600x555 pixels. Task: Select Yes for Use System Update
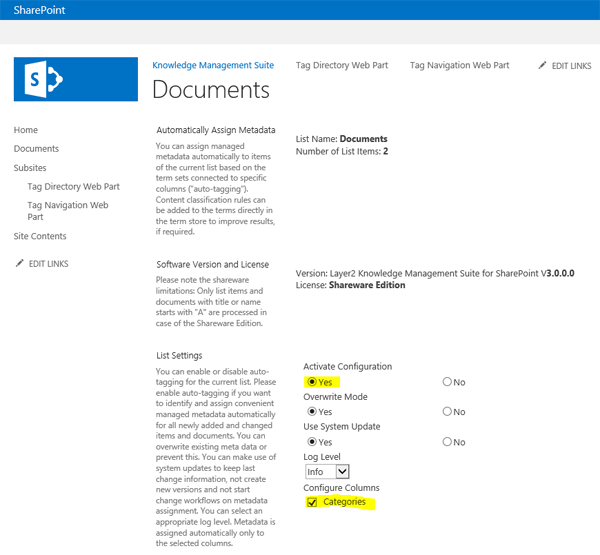click(312, 442)
